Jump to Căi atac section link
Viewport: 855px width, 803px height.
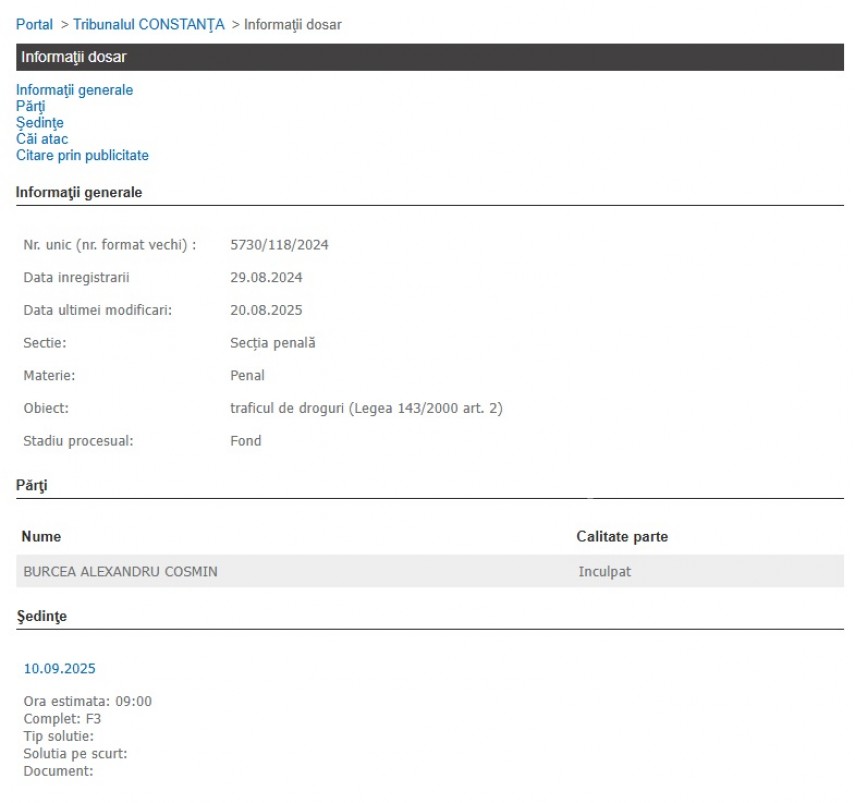42,139
